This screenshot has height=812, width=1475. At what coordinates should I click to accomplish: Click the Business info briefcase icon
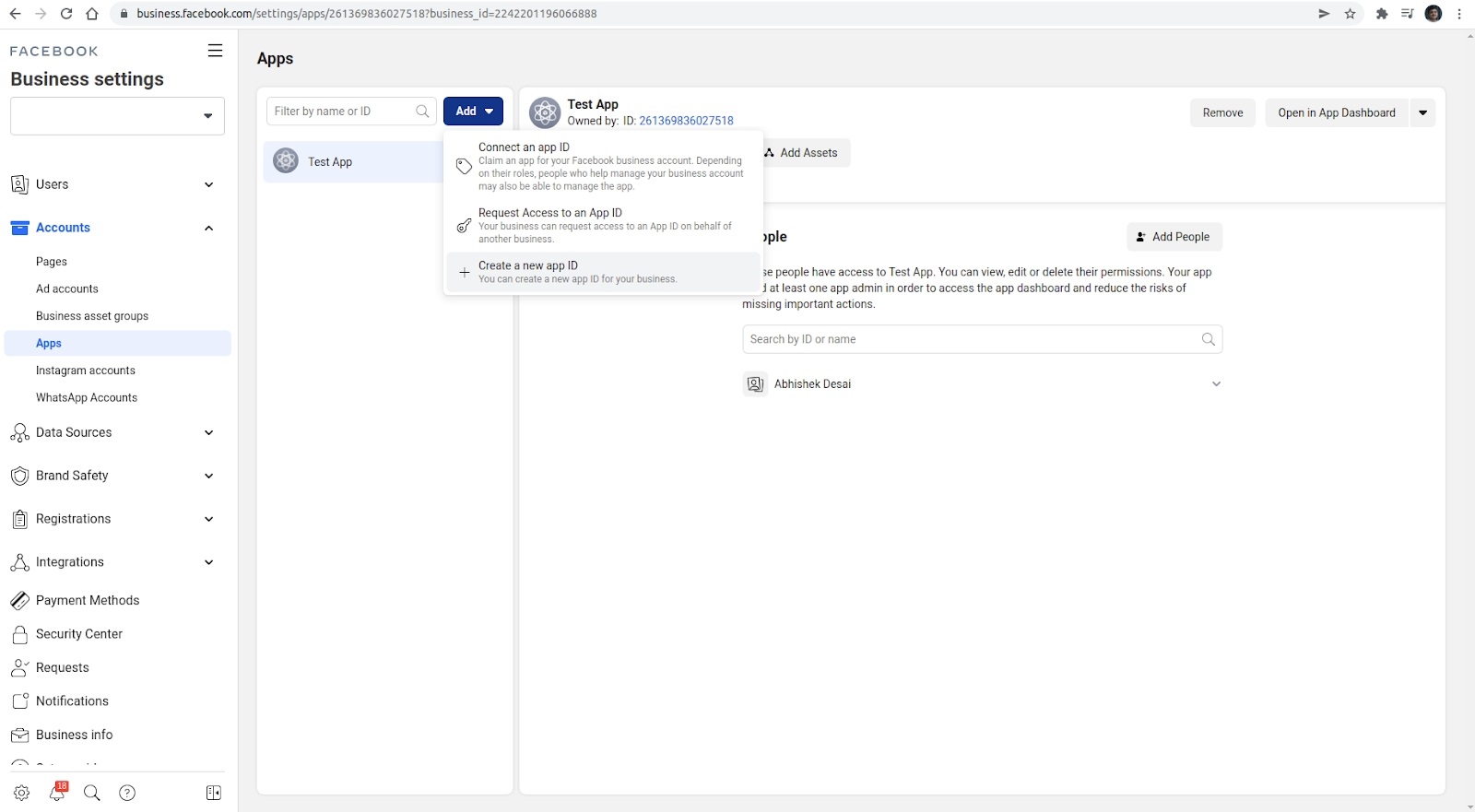19,735
